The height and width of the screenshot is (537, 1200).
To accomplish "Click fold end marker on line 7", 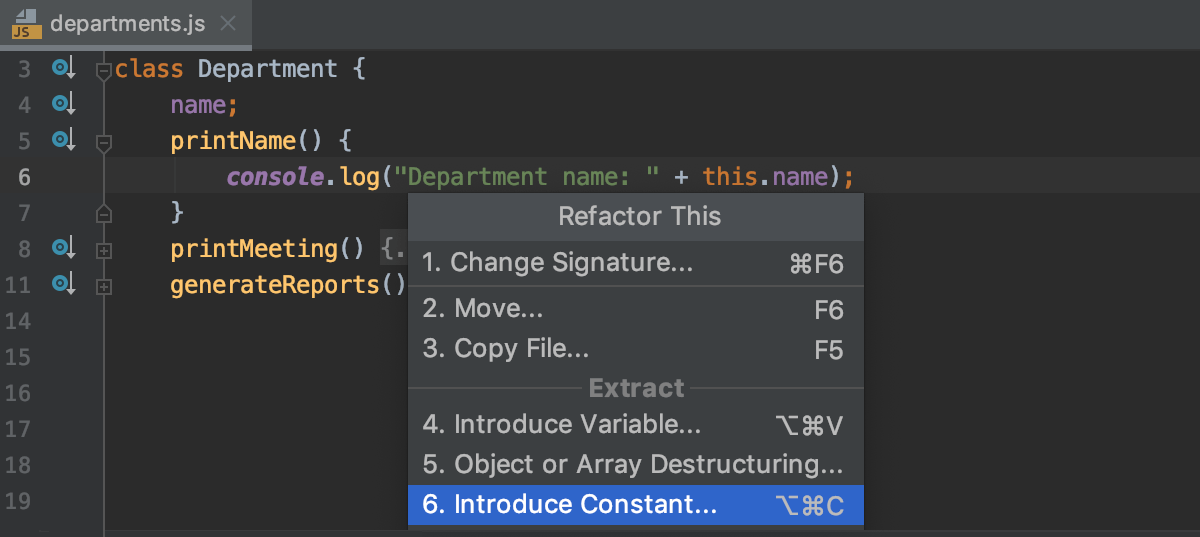I will coord(103,213).
